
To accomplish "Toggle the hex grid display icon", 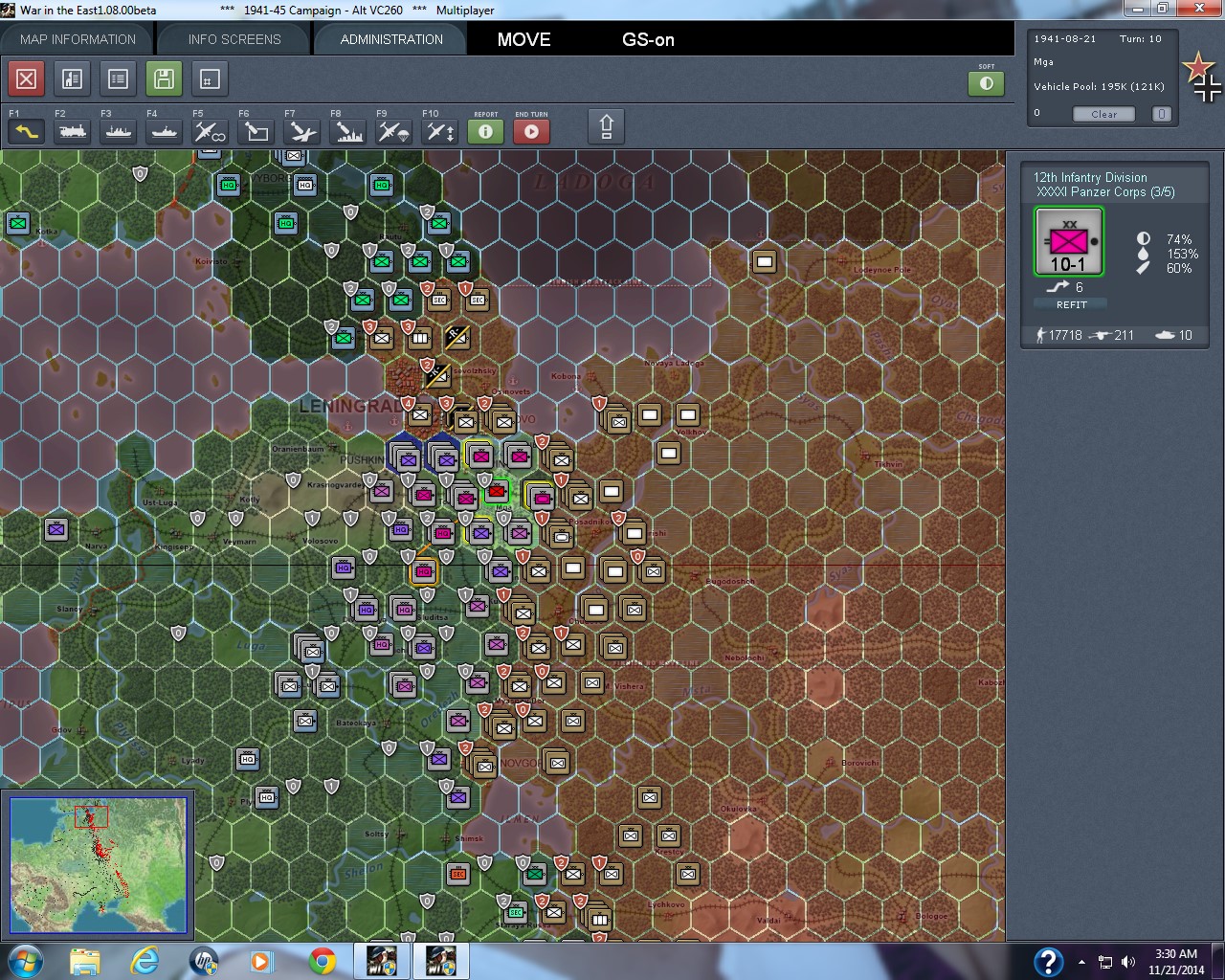I will pyautogui.click(x=211, y=78).
